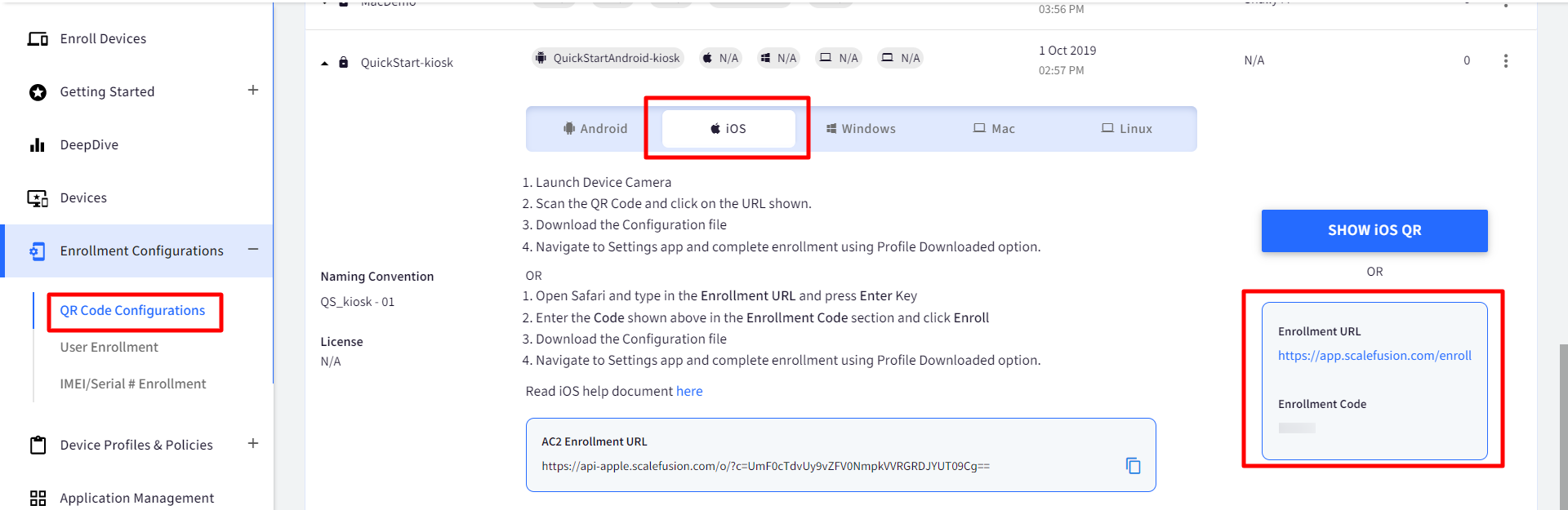1568x510 pixels.
Task: Select QR Code Configurations
Action: click(132, 310)
